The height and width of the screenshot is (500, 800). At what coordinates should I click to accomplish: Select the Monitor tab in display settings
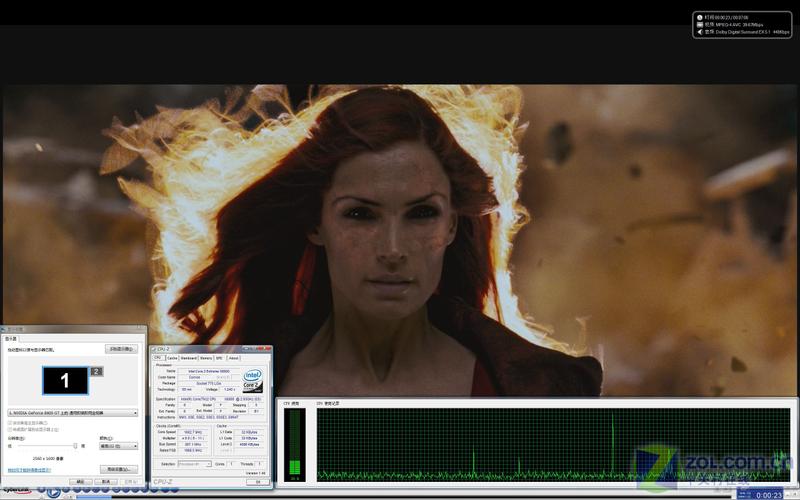click(x=11, y=339)
